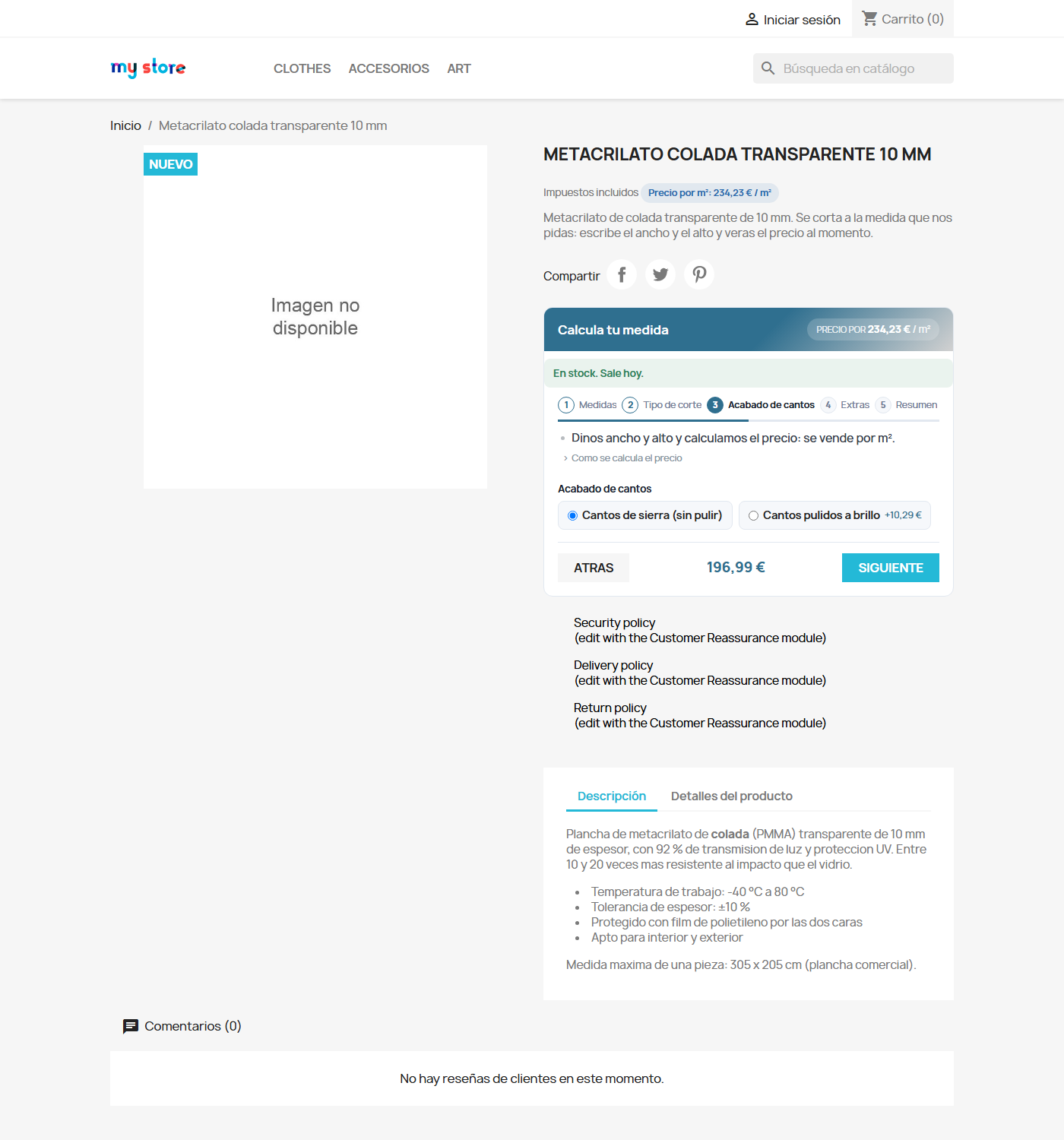
Task: Open the ACCESORIOS menu
Action: [x=389, y=68]
